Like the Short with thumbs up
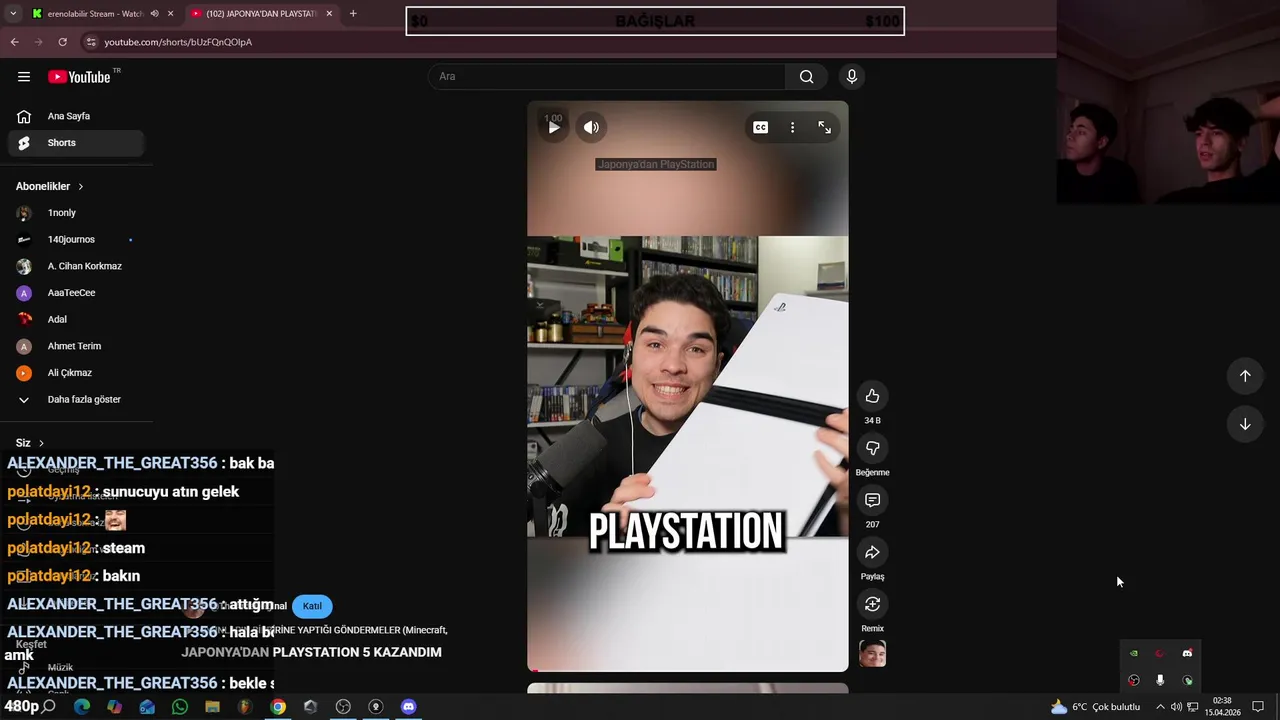Viewport: 1280px width, 720px height. click(872, 396)
